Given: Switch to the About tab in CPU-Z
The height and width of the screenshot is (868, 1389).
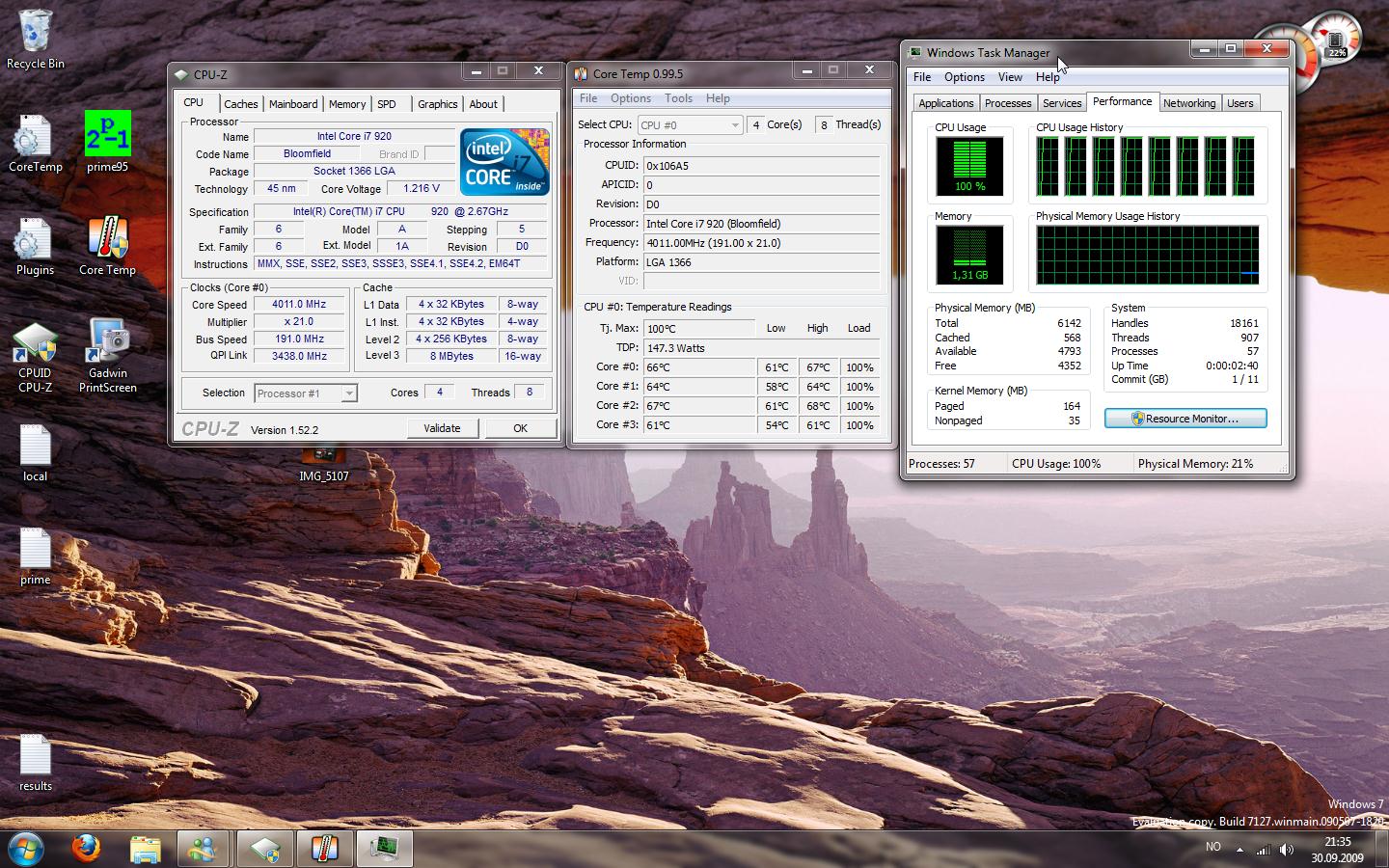Looking at the screenshot, I should [483, 104].
